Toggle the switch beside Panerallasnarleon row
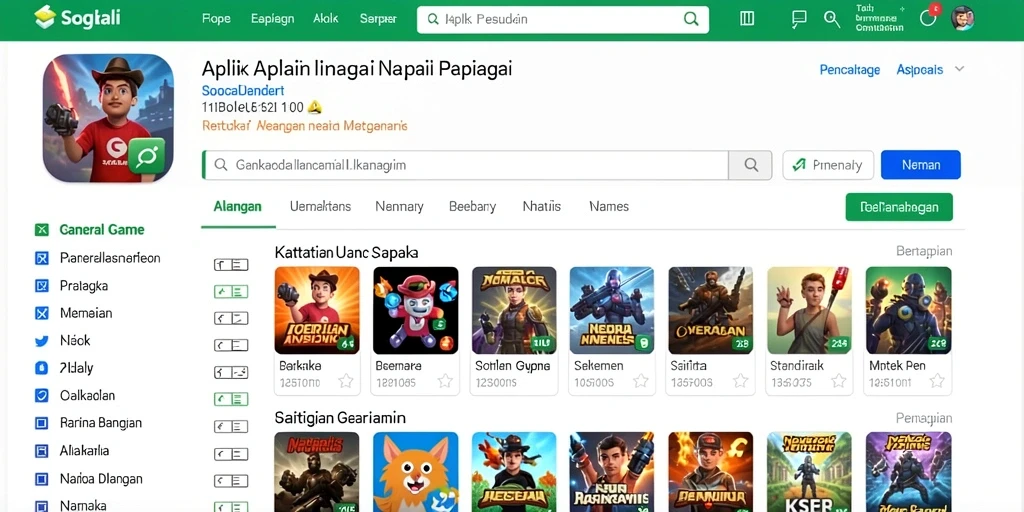Screen dimensions: 1024x512 [x=231, y=264]
